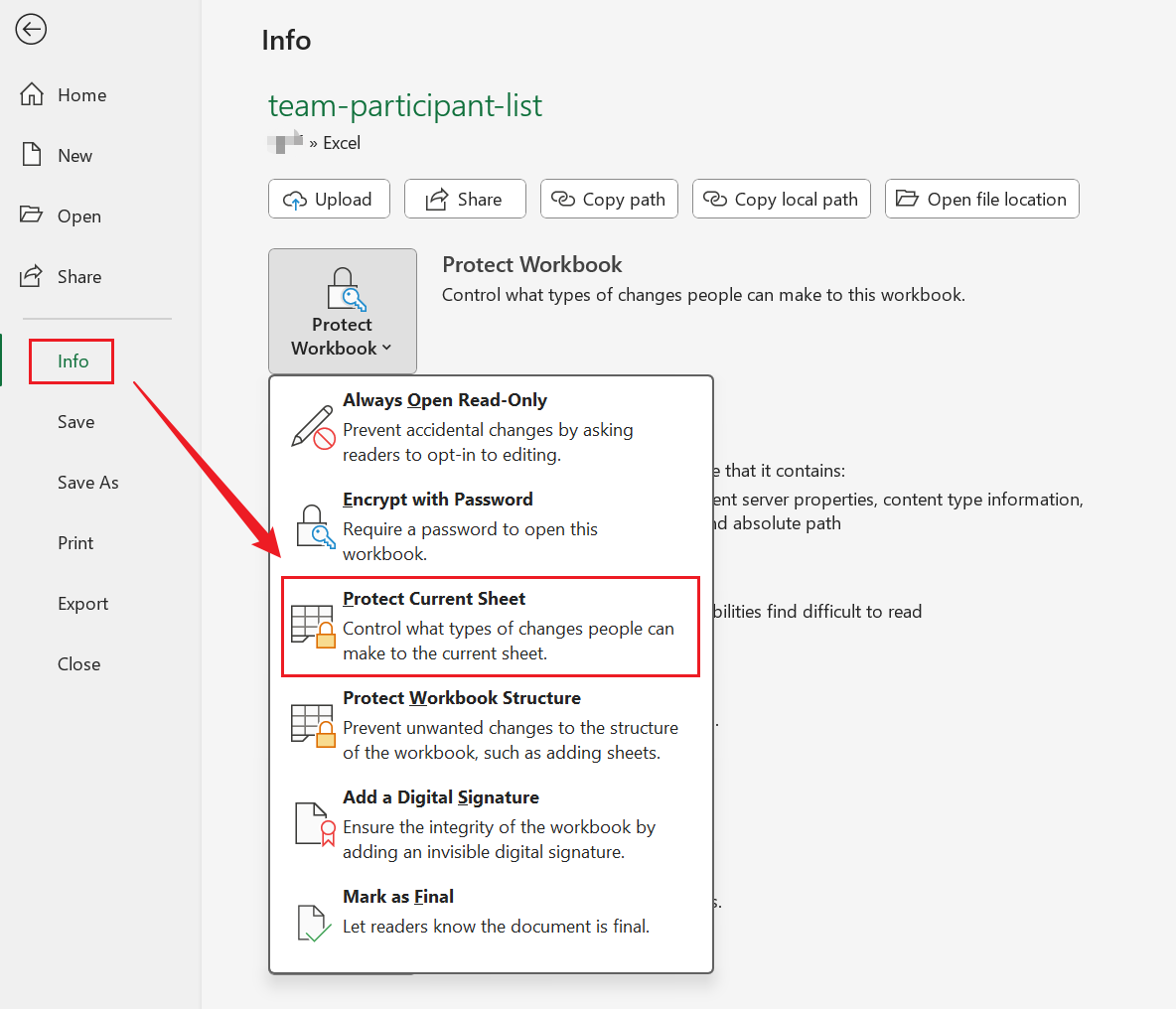Click the New blank document icon

click(x=32, y=155)
